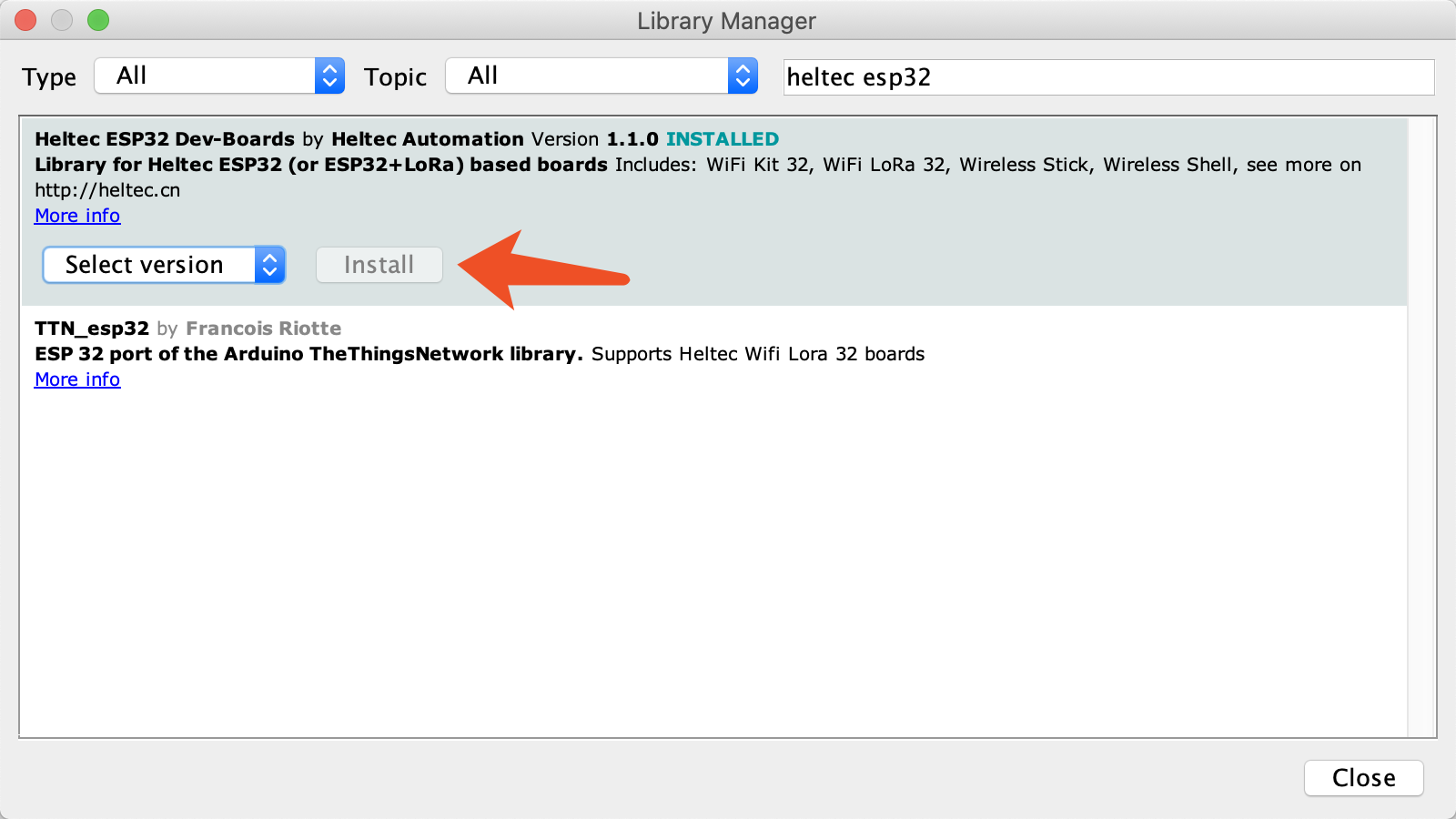Open the Select version dropdown
This screenshot has height=819, width=1456.
click(x=164, y=265)
